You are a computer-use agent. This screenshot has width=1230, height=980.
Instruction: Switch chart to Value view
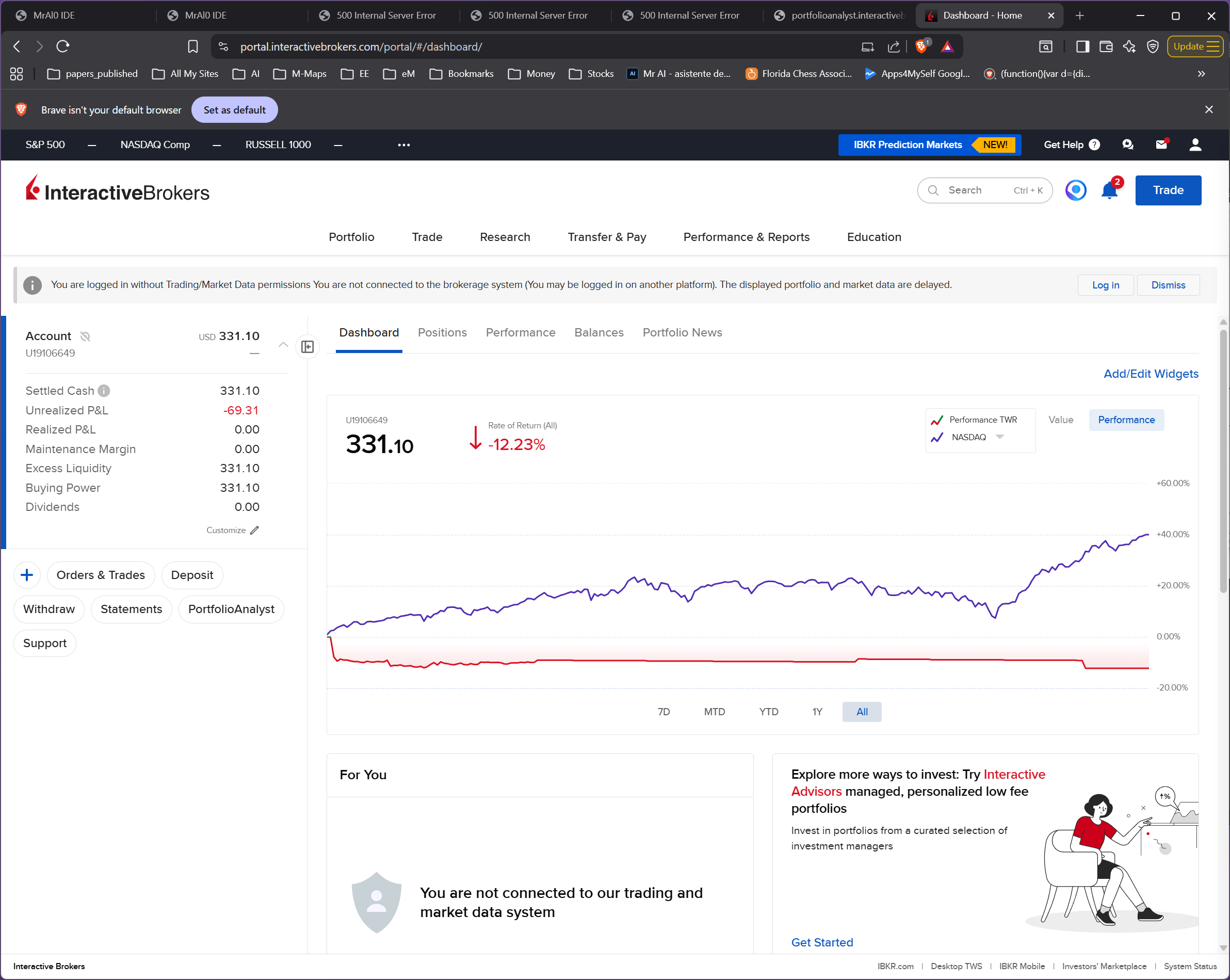[1061, 420]
